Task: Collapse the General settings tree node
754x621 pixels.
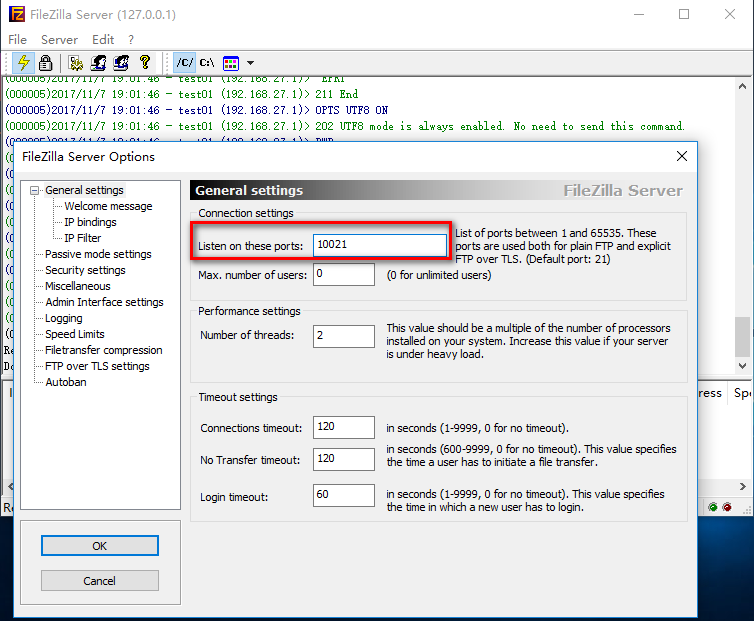Action: point(34,190)
